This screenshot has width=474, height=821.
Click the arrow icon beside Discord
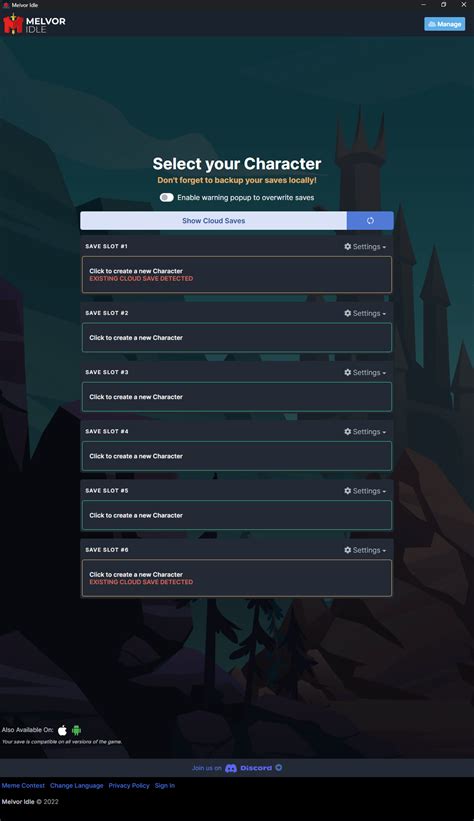tap(279, 768)
